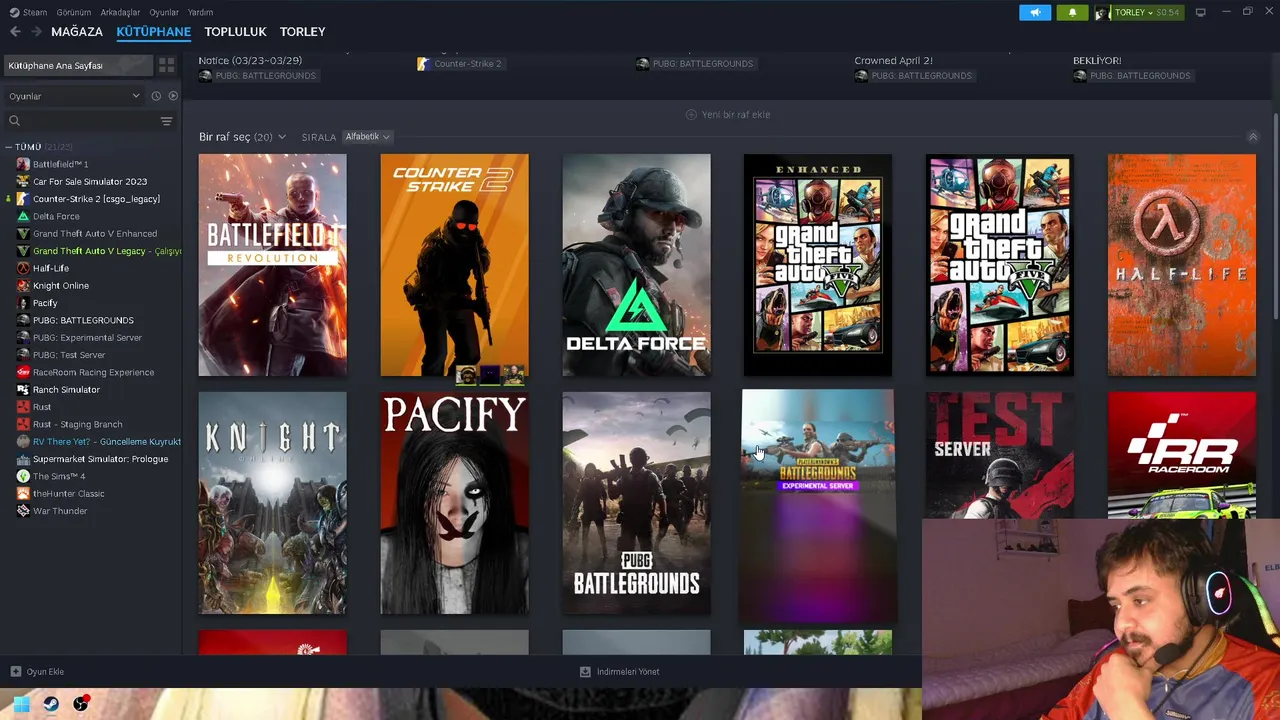Click the downloads icon next to İndirmeleri Yönet

coord(585,672)
